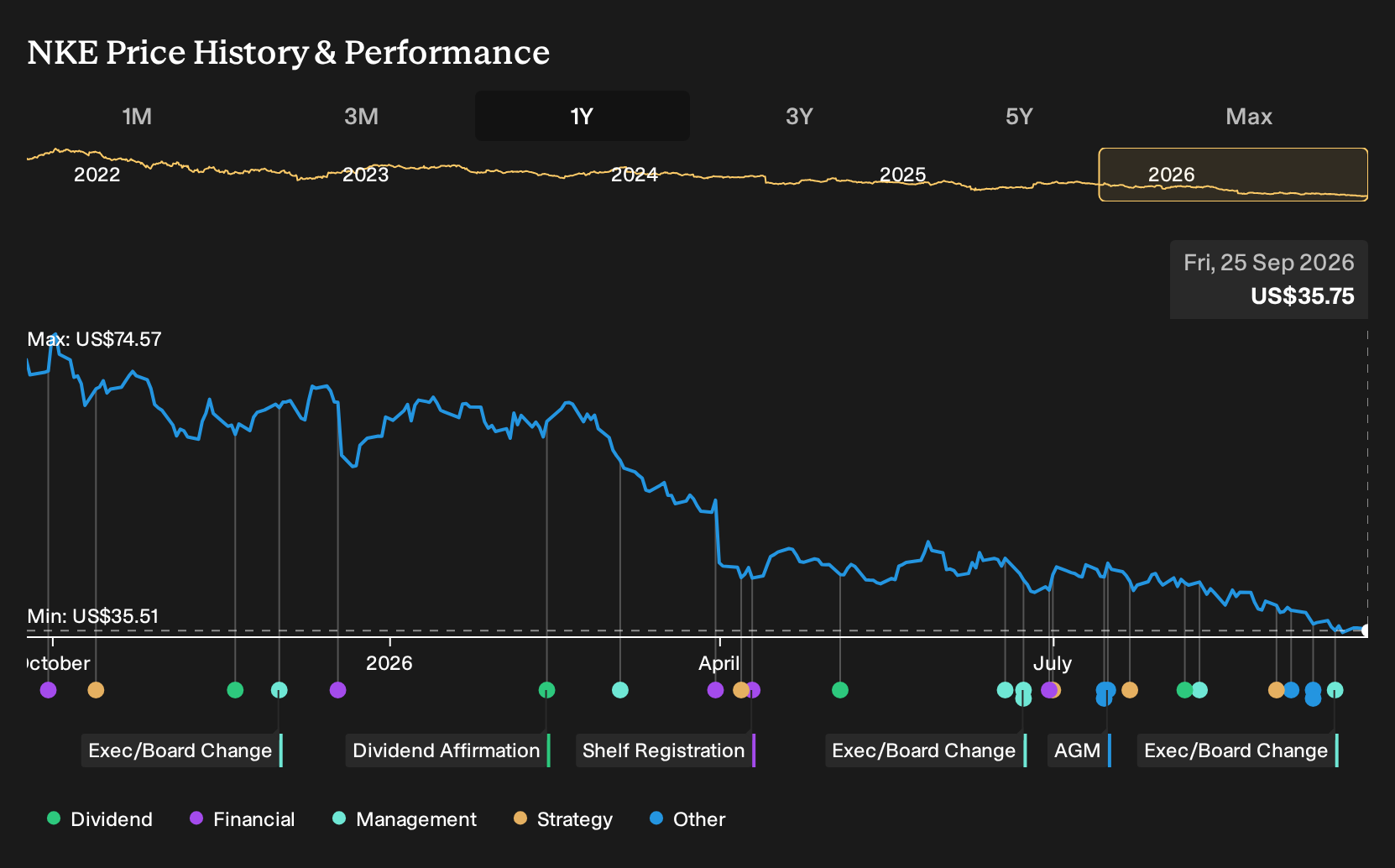Screen dimensions: 1395x868
Task: Click the teal Management marker above first Exec/Board Change
Action: 280,690
